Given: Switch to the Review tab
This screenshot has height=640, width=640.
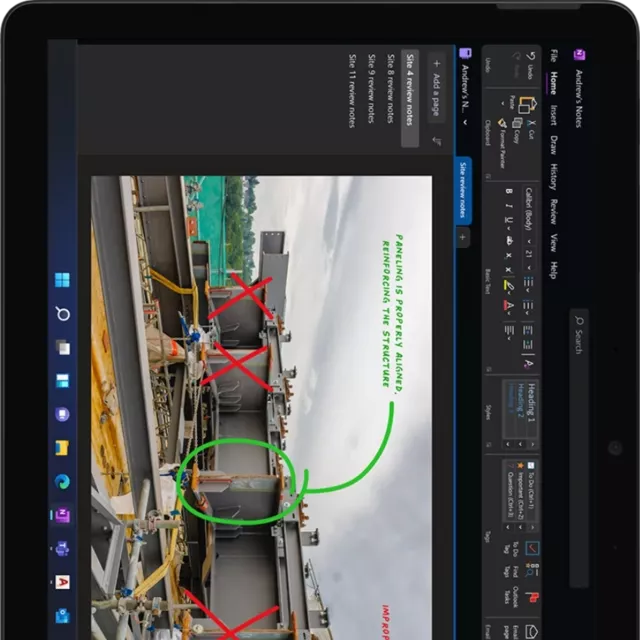Looking at the screenshot, I should pos(554,212).
